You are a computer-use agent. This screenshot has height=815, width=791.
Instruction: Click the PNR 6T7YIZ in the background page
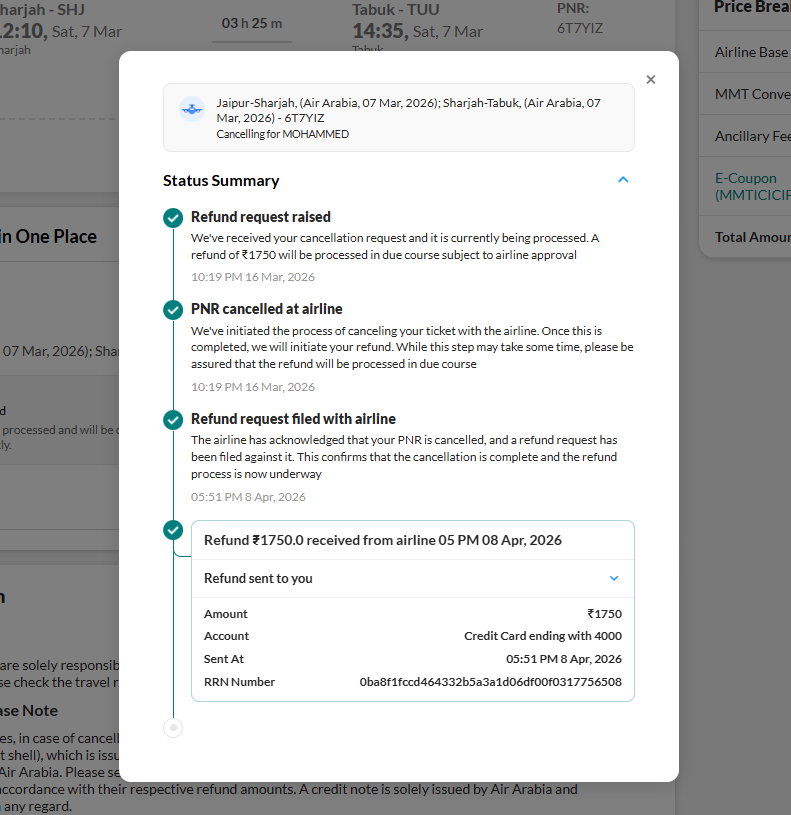click(580, 28)
